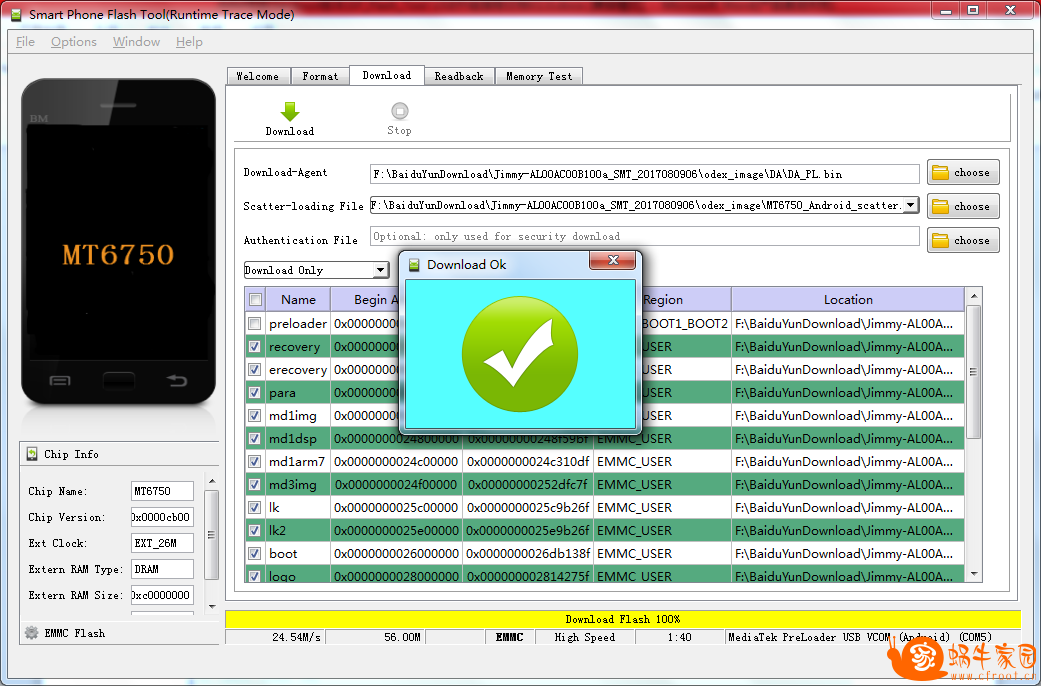Click the Download Ok dialog's title icon
This screenshot has height=686, width=1041.
pyautogui.click(x=414, y=265)
